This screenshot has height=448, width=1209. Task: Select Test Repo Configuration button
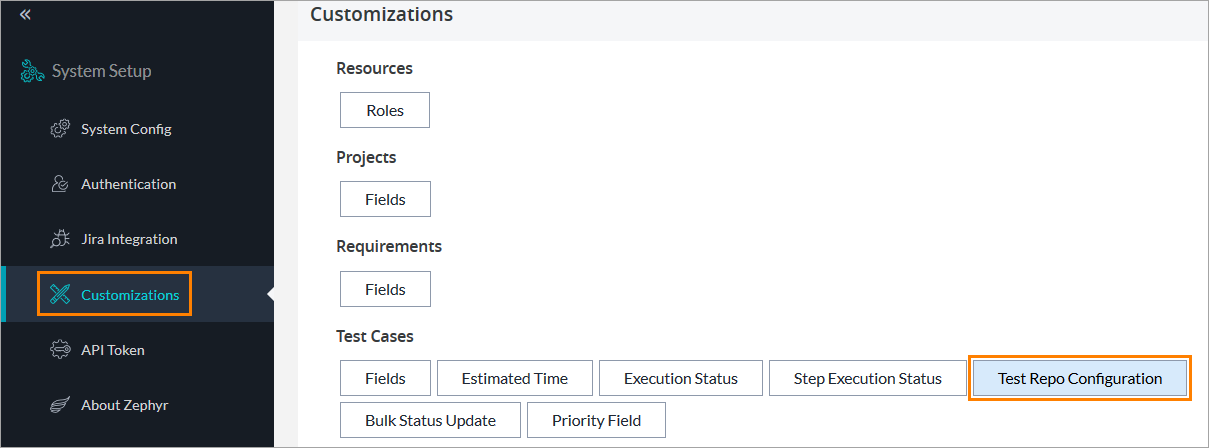pyautogui.click(x=1080, y=379)
